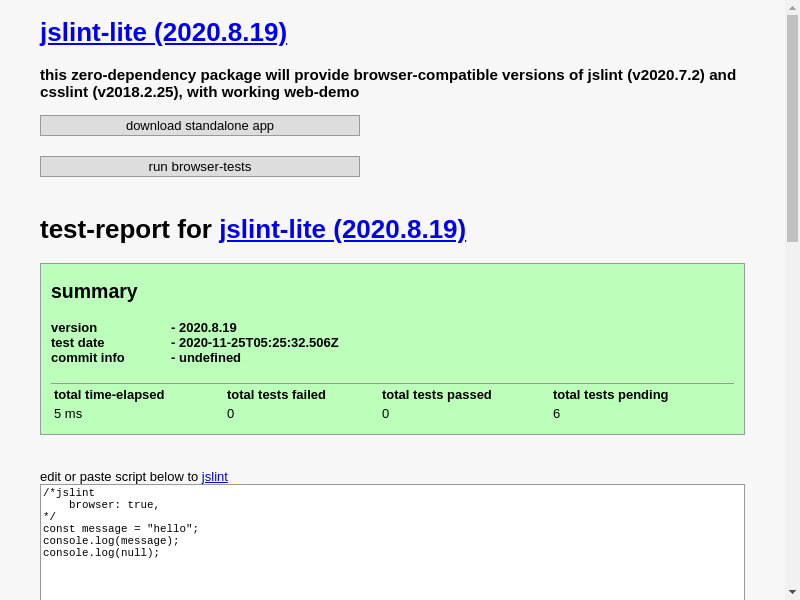800x600 pixels.
Task: Click the edit or paste script instruction text
Action: (x=117, y=477)
